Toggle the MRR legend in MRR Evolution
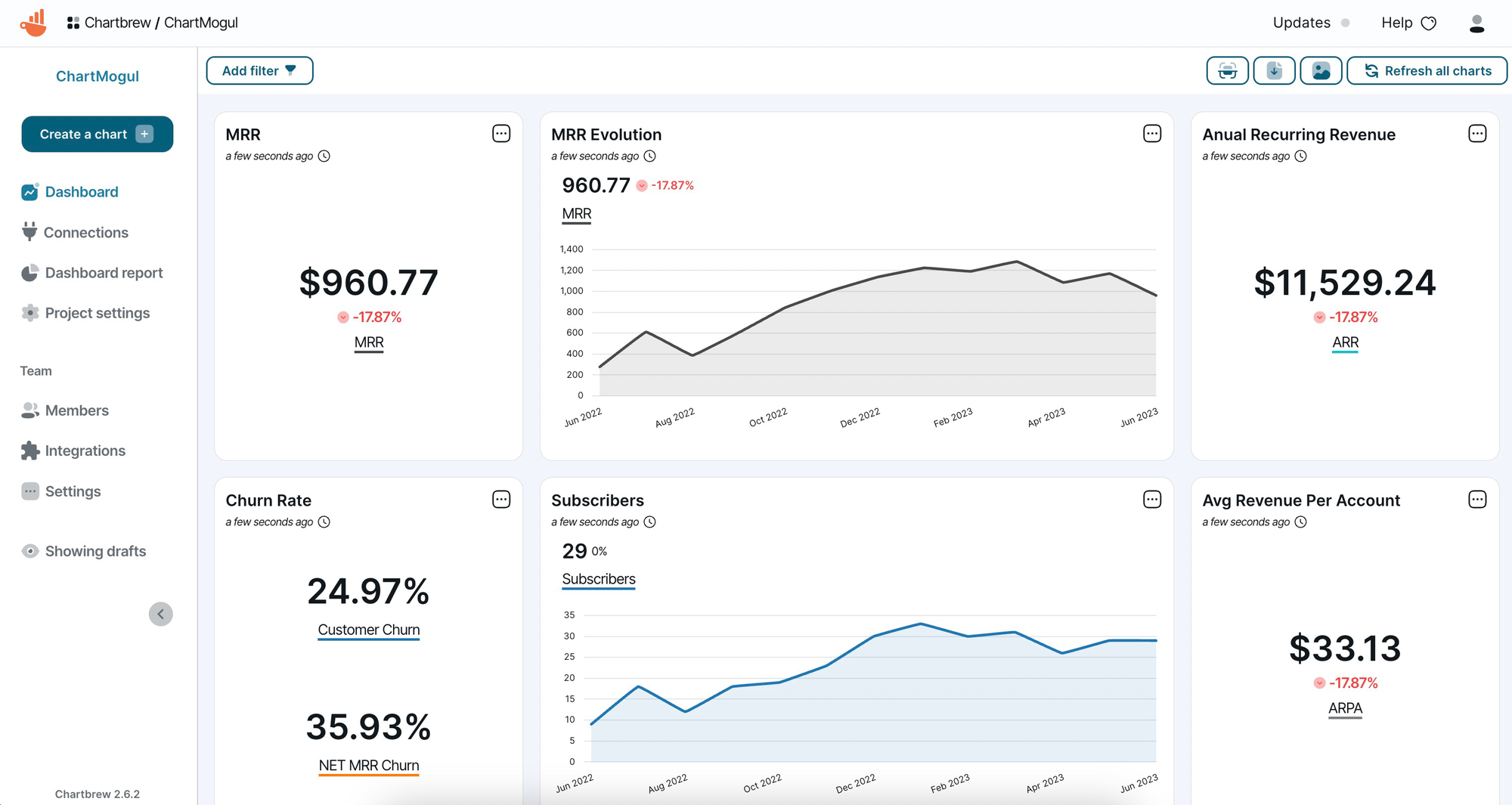This screenshot has width=1512, height=805. (x=576, y=214)
